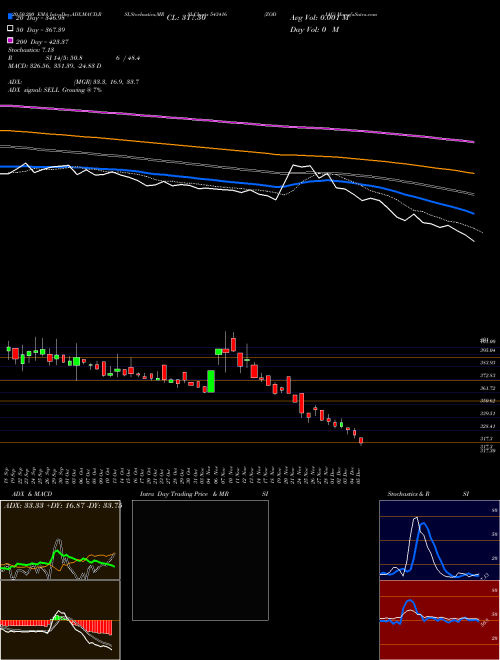Viewport: 500px width, 660px height.
Task: Click the magenta 200-day moving average line
Action: (x=236, y=122)
